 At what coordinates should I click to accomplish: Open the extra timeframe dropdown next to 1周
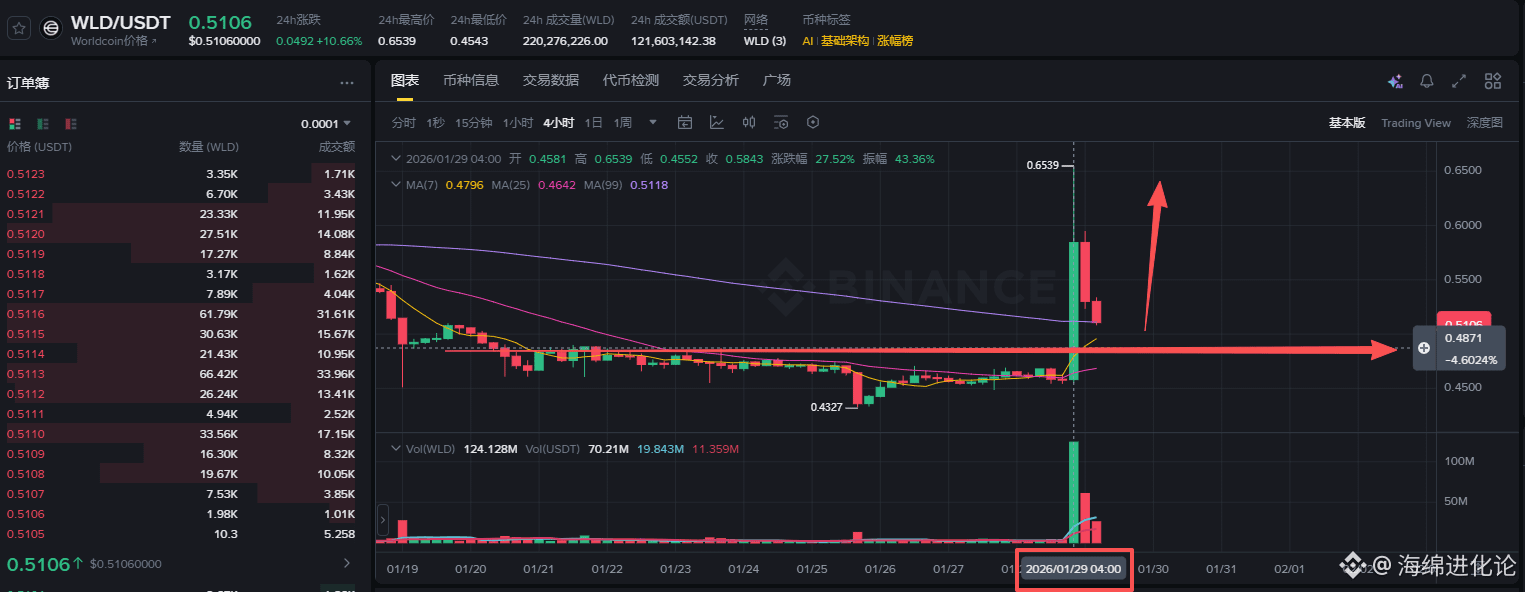click(655, 122)
